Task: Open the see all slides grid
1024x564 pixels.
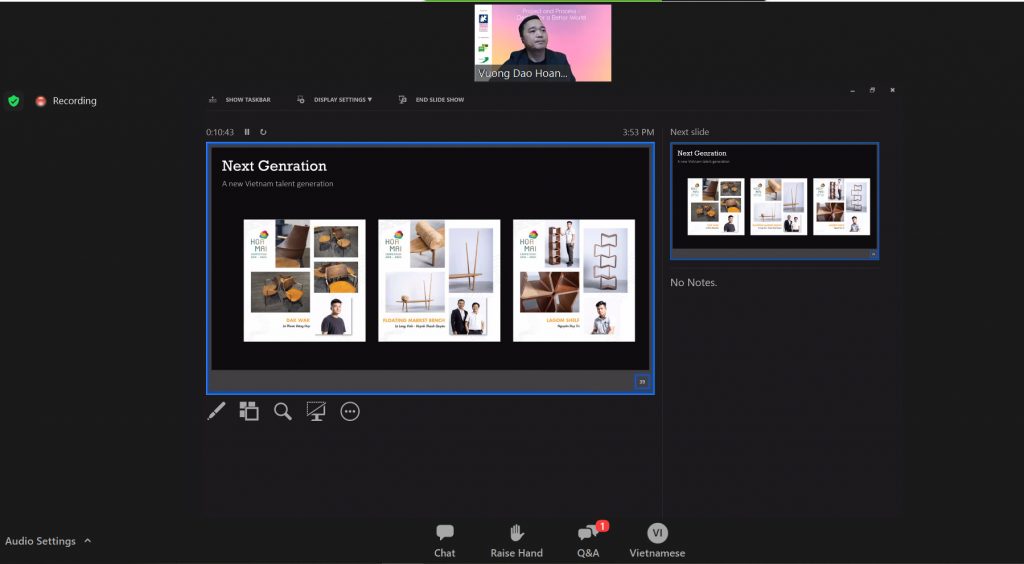Action: pos(249,411)
